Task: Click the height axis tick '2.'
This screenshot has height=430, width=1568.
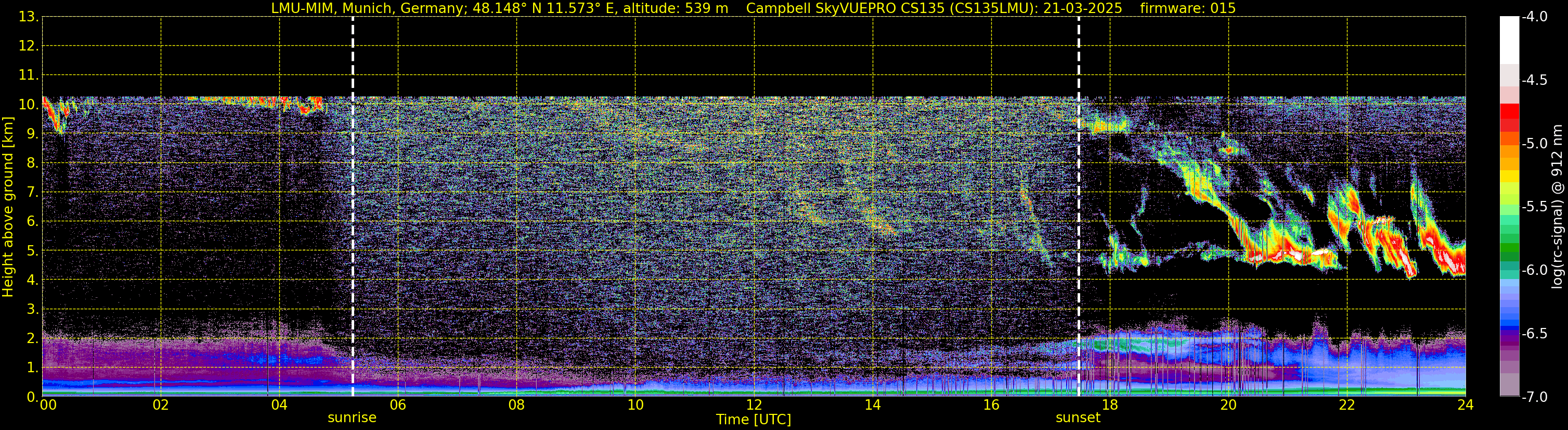Action: pyautogui.click(x=33, y=338)
